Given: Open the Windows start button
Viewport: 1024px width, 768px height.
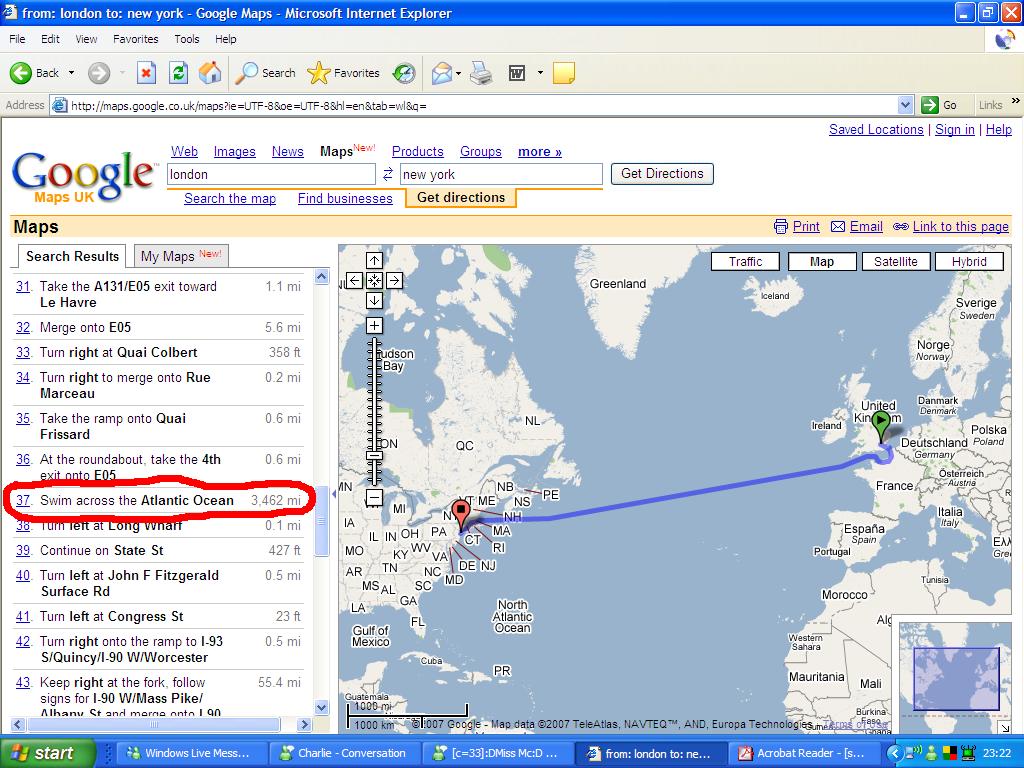Looking at the screenshot, I should [x=47, y=753].
